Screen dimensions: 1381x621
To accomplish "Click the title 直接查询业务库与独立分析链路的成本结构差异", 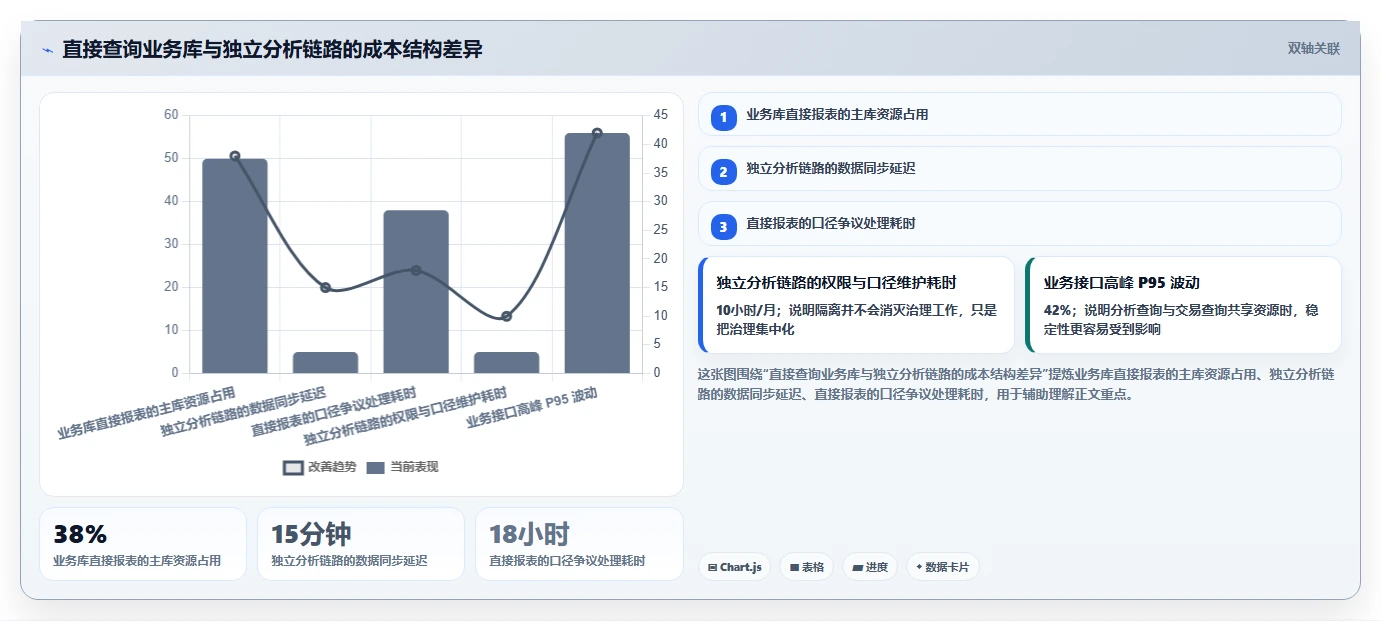I will click(272, 49).
